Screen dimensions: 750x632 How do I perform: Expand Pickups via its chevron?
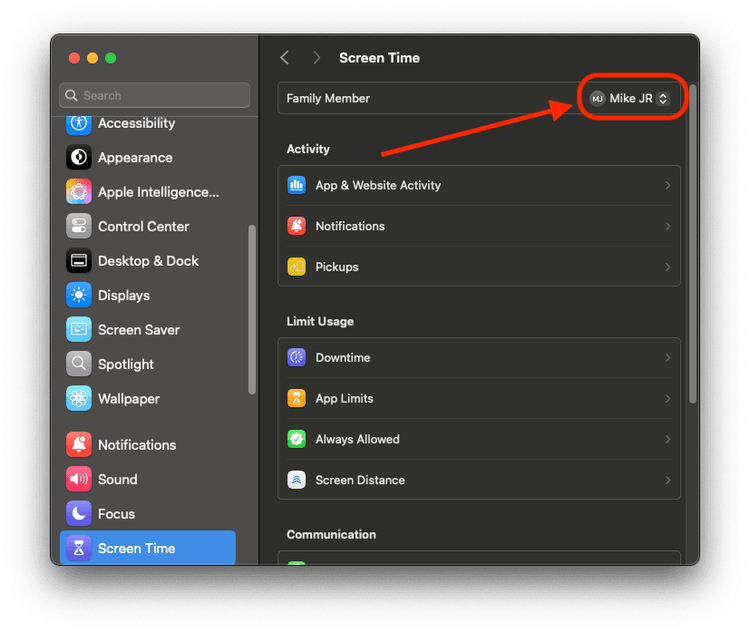(x=668, y=266)
